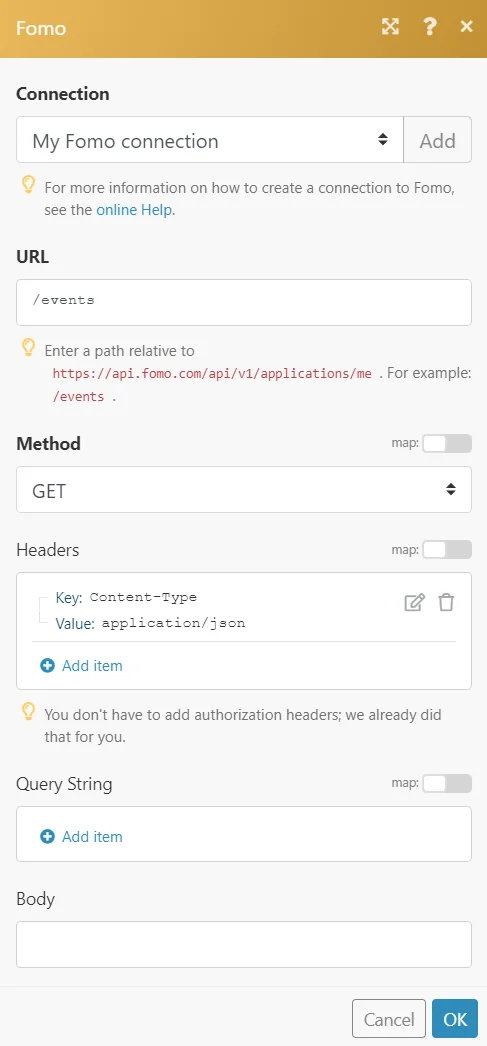Enable the map switch for Headers

[x=447, y=550]
